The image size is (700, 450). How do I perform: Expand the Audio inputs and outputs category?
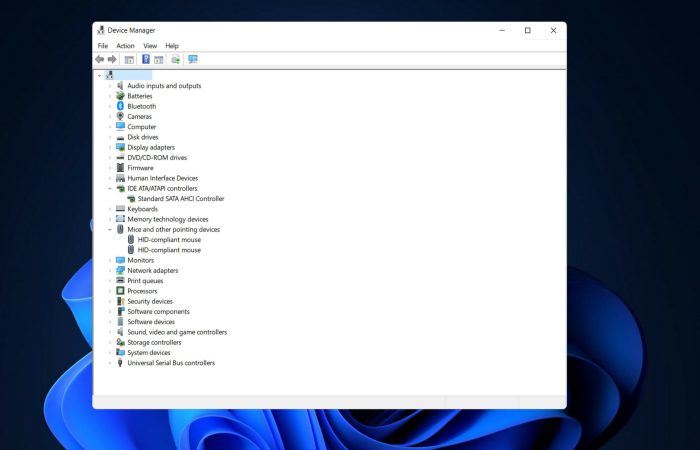coord(110,86)
